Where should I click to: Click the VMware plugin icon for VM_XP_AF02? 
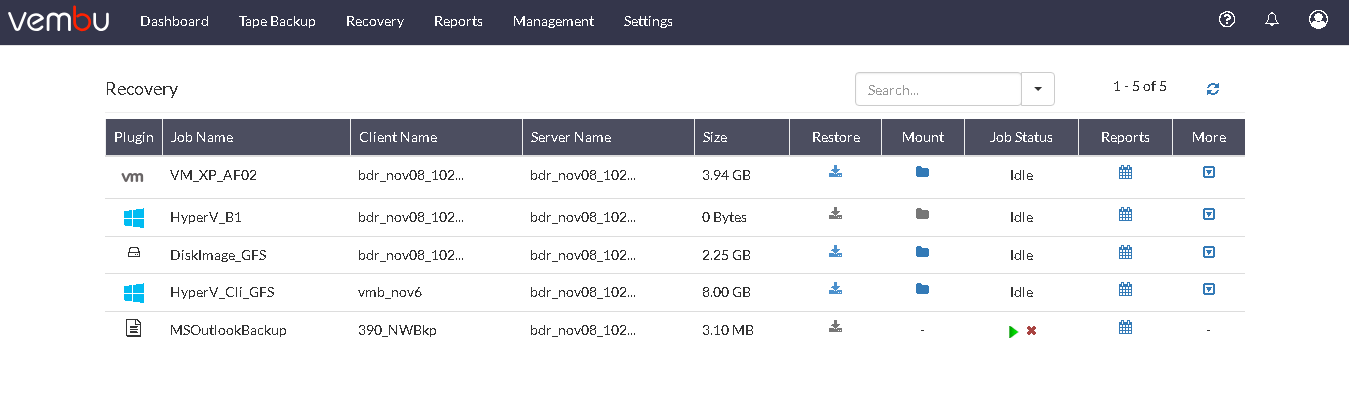(x=132, y=177)
